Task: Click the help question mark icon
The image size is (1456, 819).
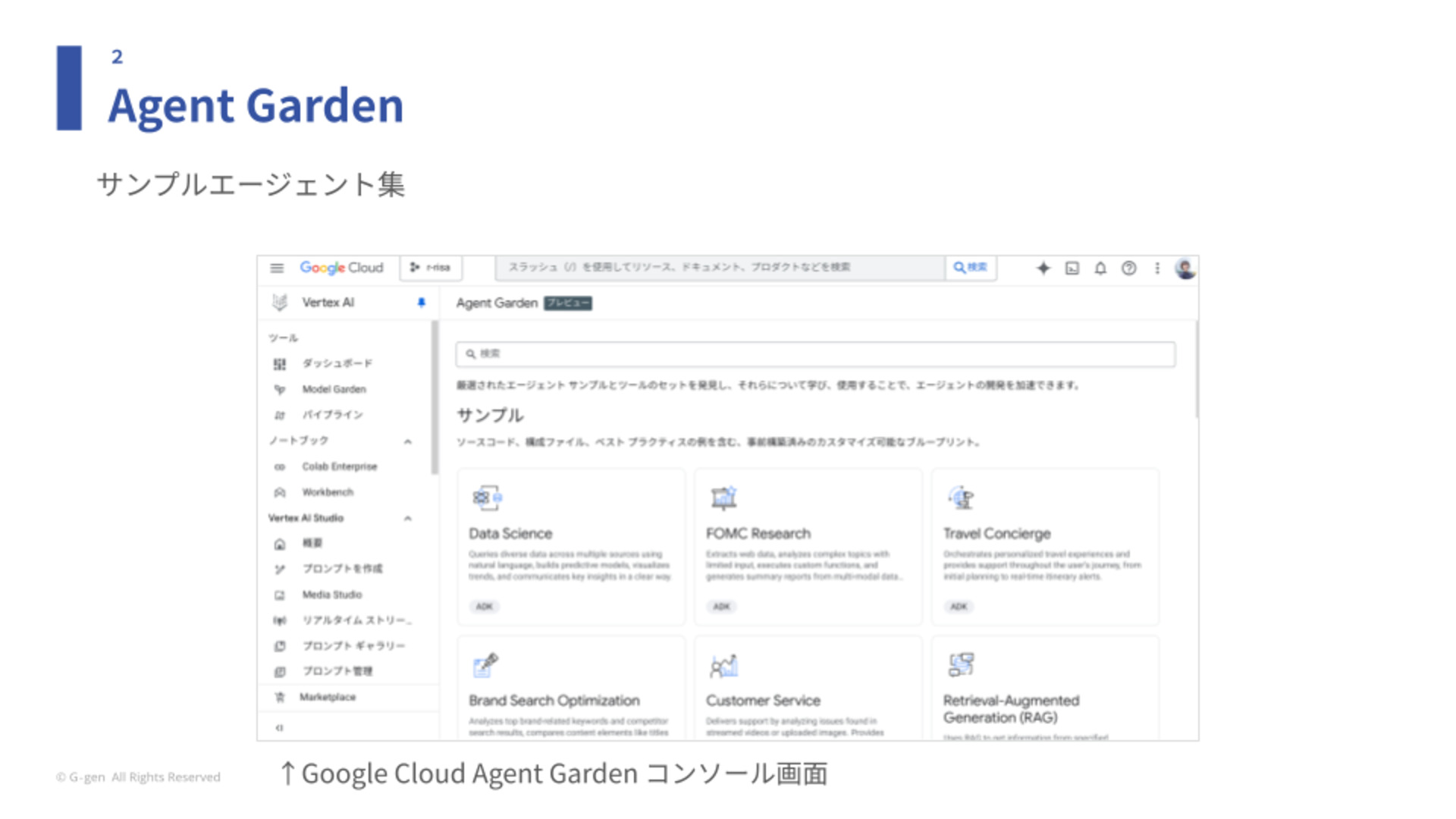Action: (x=1129, y=268)
